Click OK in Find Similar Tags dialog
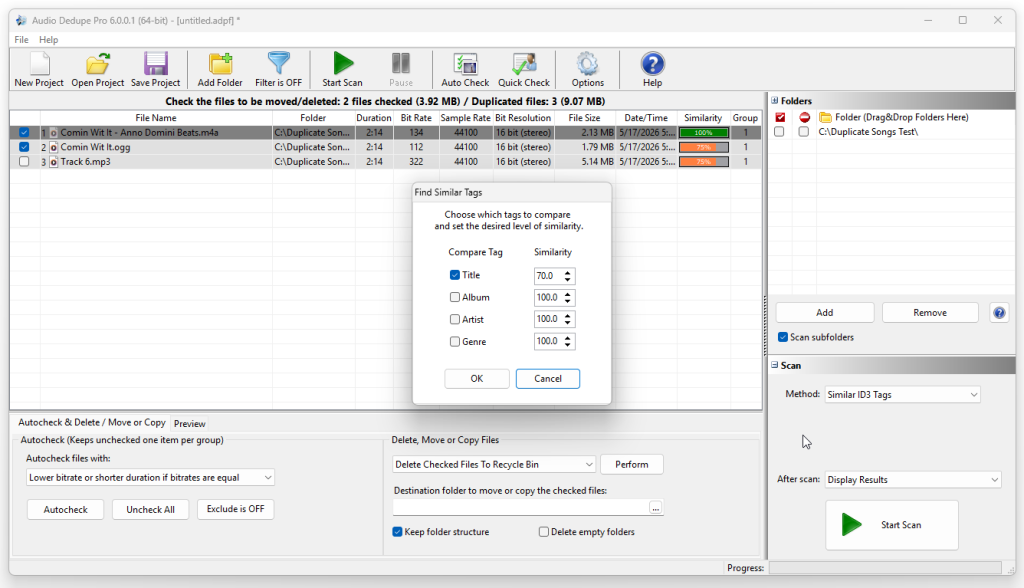Viewport: 1024px width, 588px height. pos(477,379)
